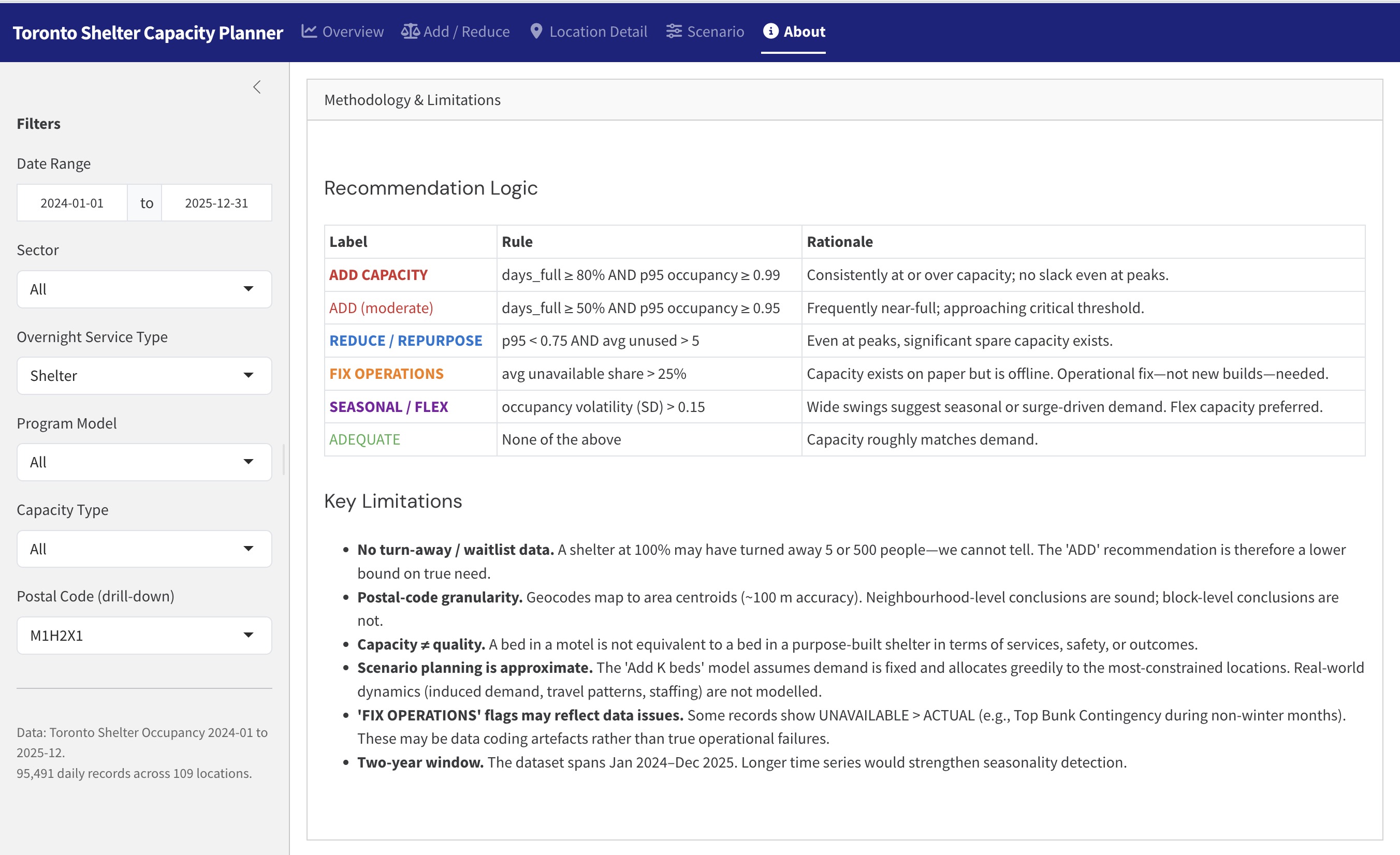Click the sliders icon for Scenario

674,31
